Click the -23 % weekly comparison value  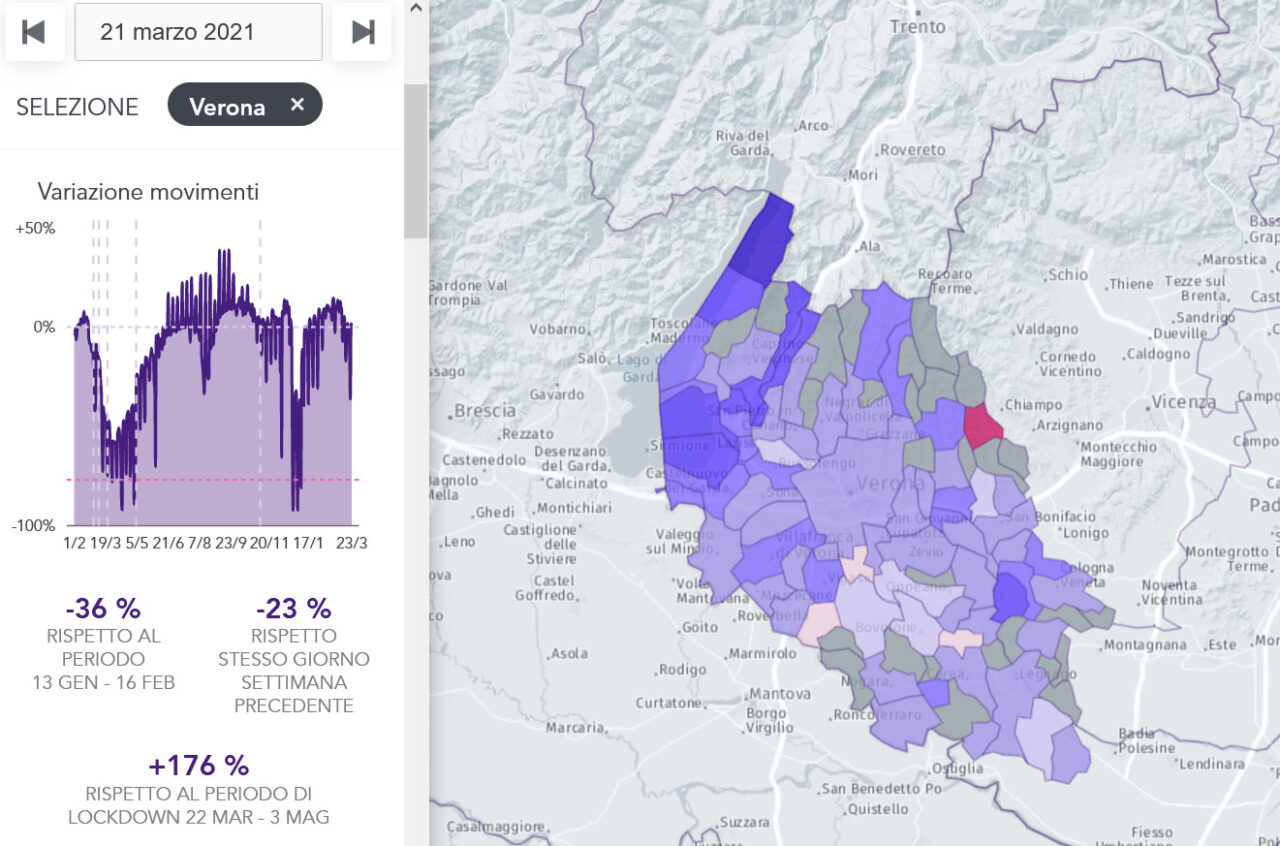click(x=293, y=608)
